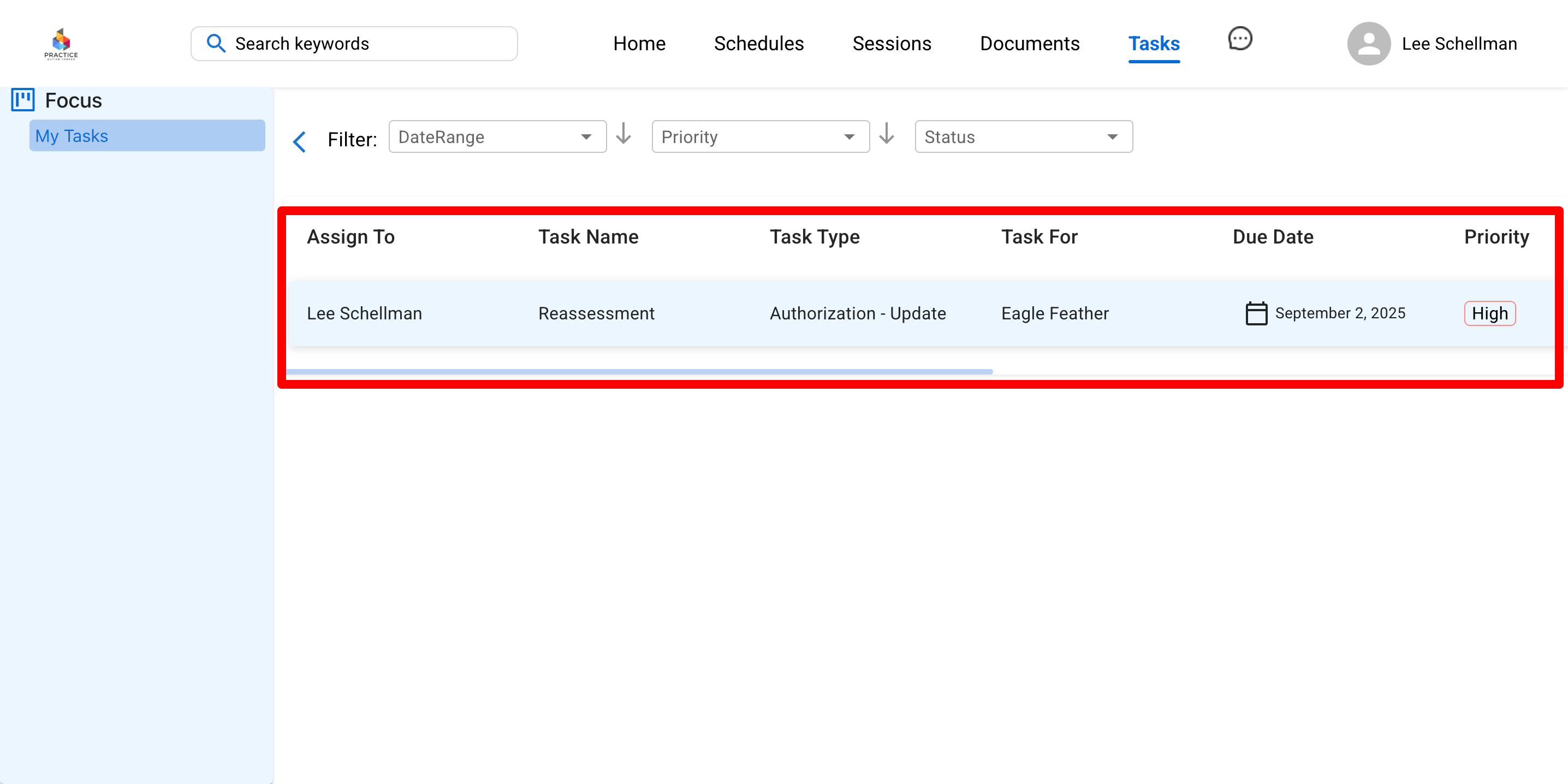Screen dimensions: 1568x784
Task: Go to the Schedules tab
Action: pyautogui.click(x=758, y=43)
